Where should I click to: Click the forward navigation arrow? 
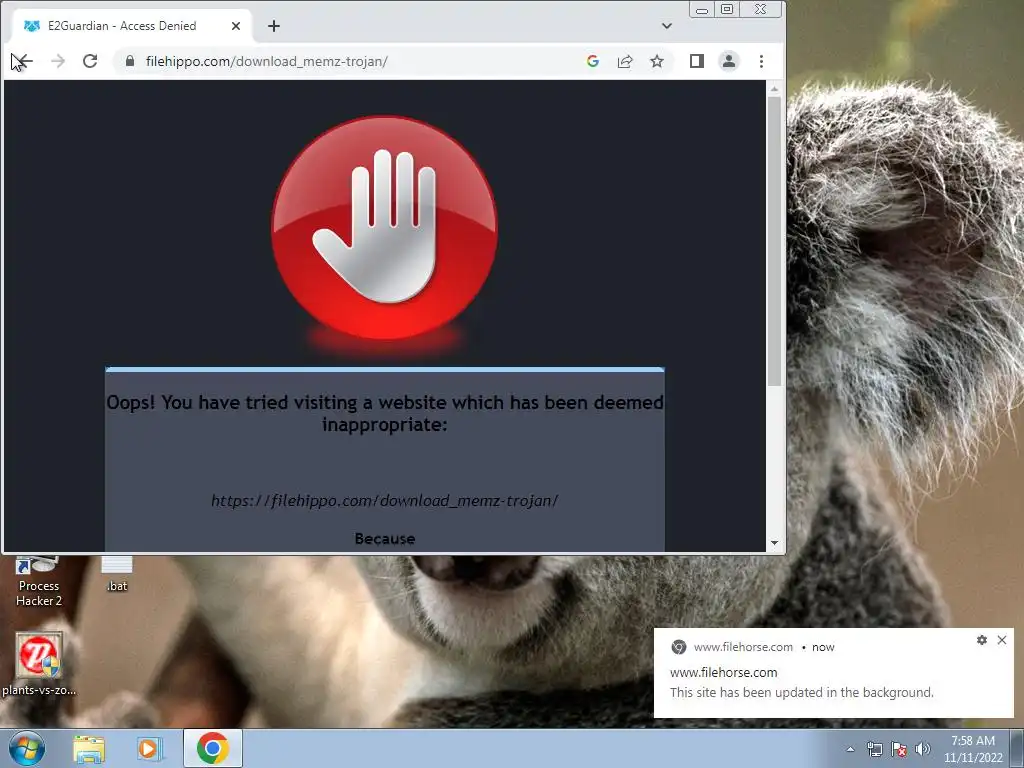pos(57,61)
